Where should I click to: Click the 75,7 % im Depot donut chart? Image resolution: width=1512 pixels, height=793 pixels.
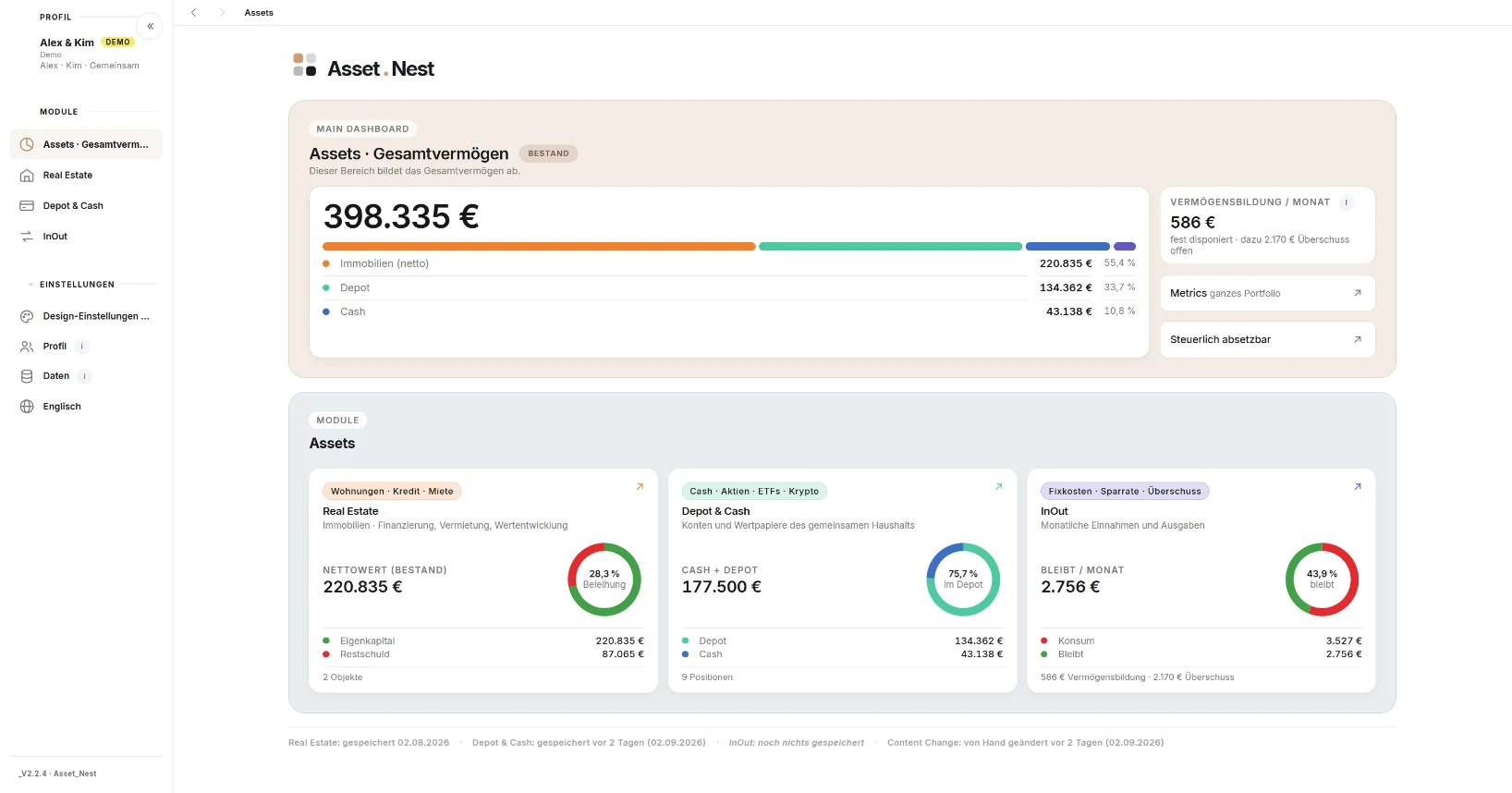(x=963, y=579)
